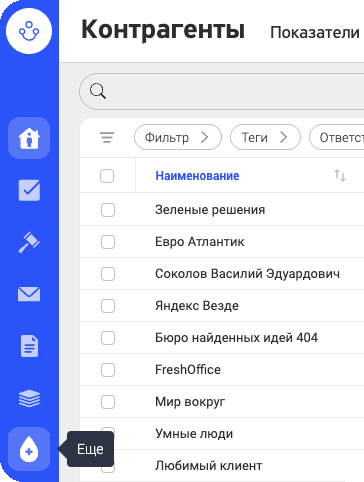Check the box for Бюро найденных идей 404

(x=108, y=338)
